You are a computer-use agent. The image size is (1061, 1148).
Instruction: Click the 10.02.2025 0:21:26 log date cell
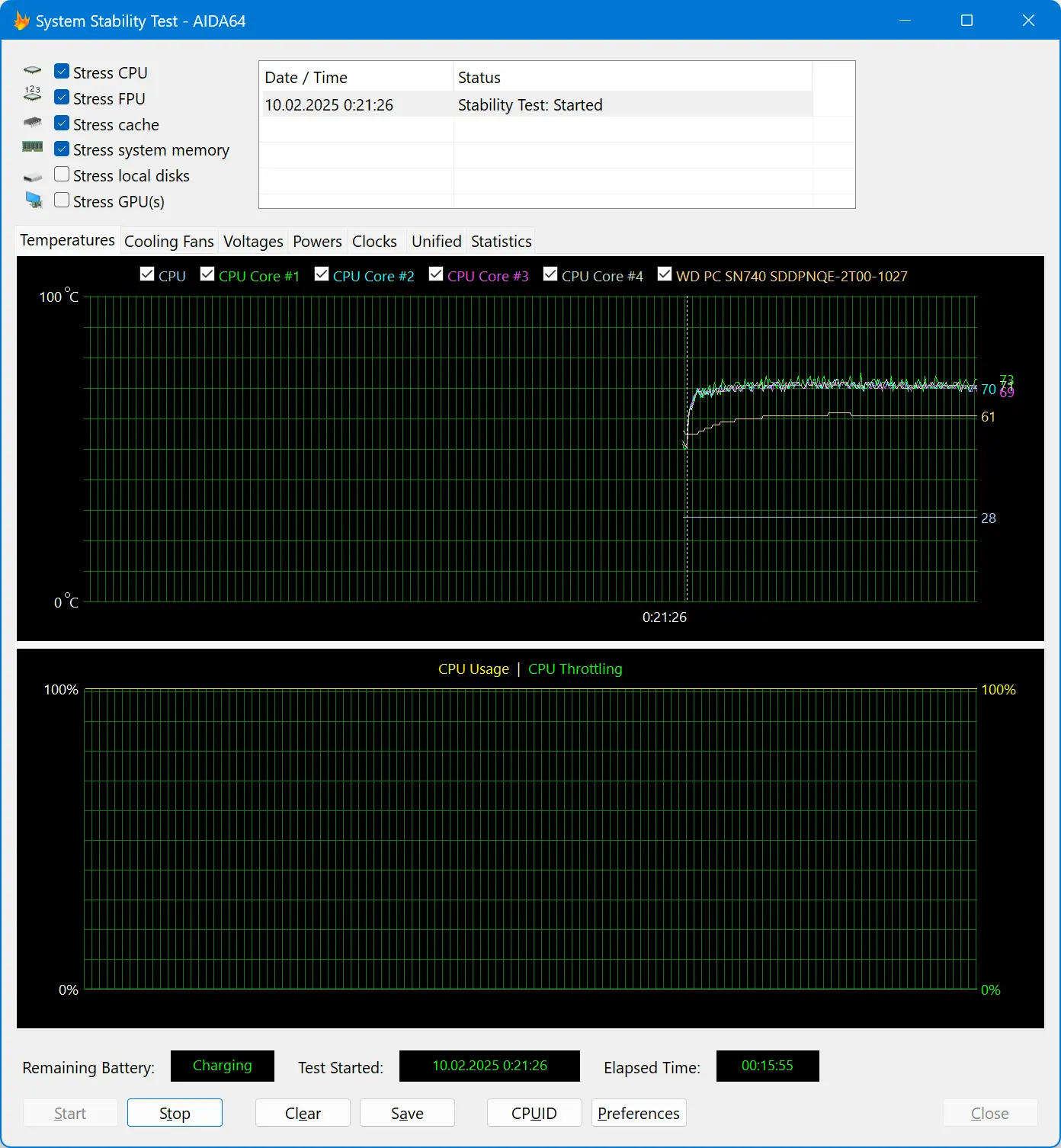329,104
